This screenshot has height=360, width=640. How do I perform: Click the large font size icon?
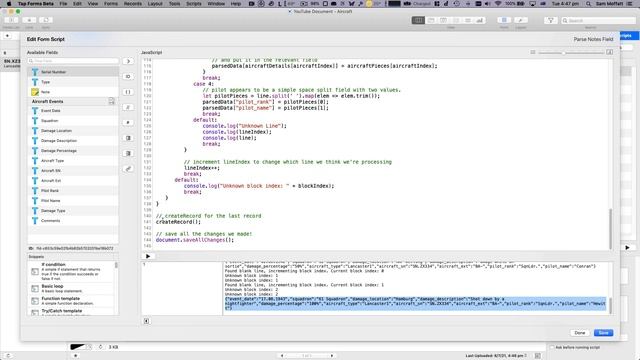click(x=609, y=52)
